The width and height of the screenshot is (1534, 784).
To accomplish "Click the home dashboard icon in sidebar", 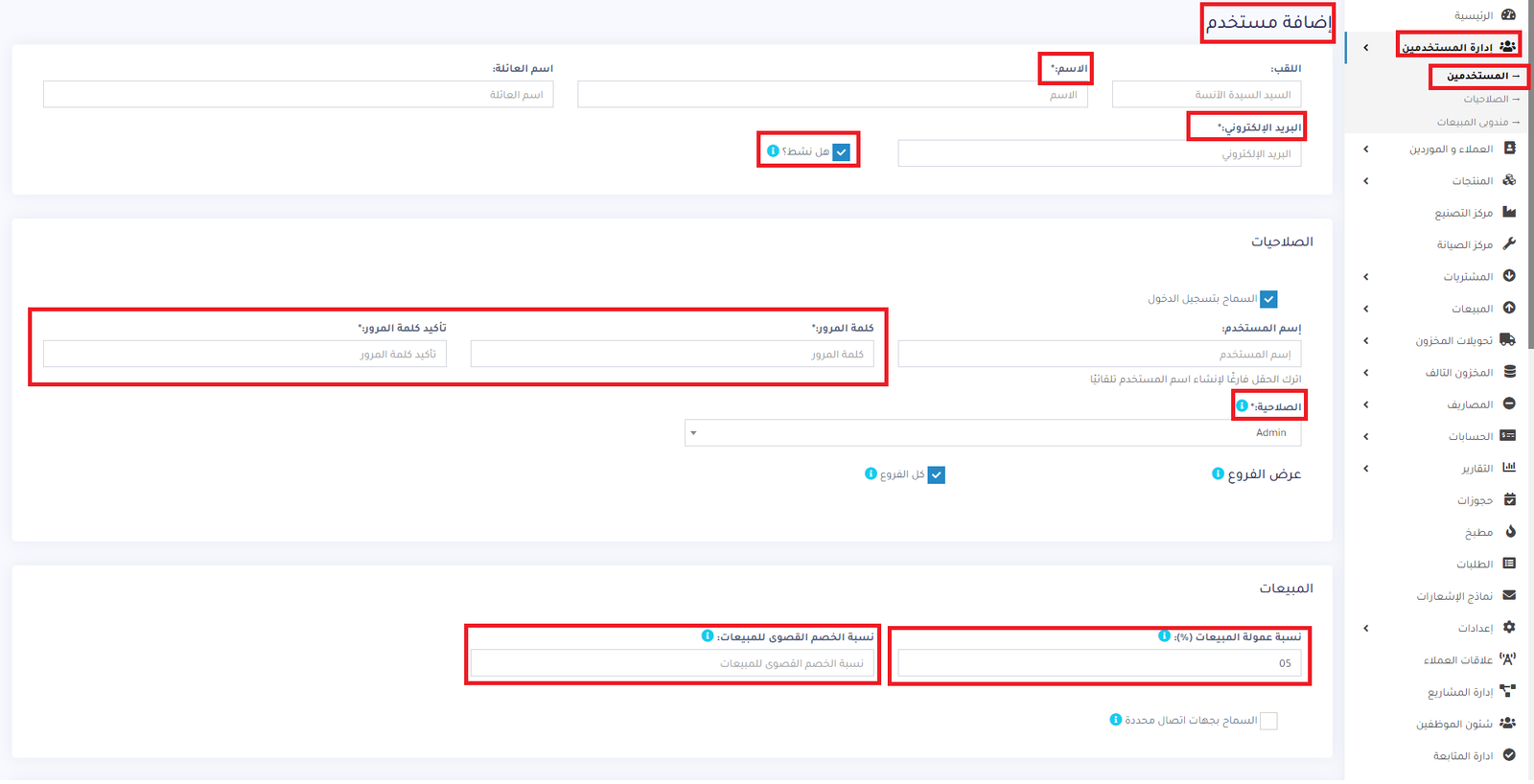I will 1508,15.
